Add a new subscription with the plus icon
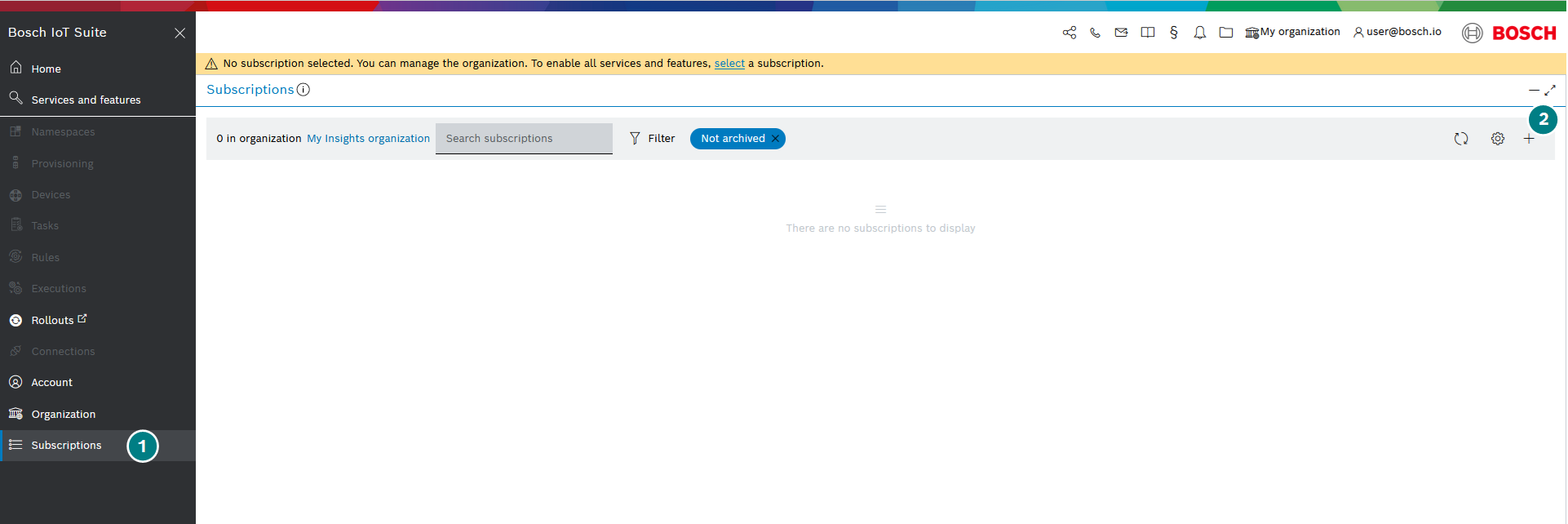 point(1529,139)
